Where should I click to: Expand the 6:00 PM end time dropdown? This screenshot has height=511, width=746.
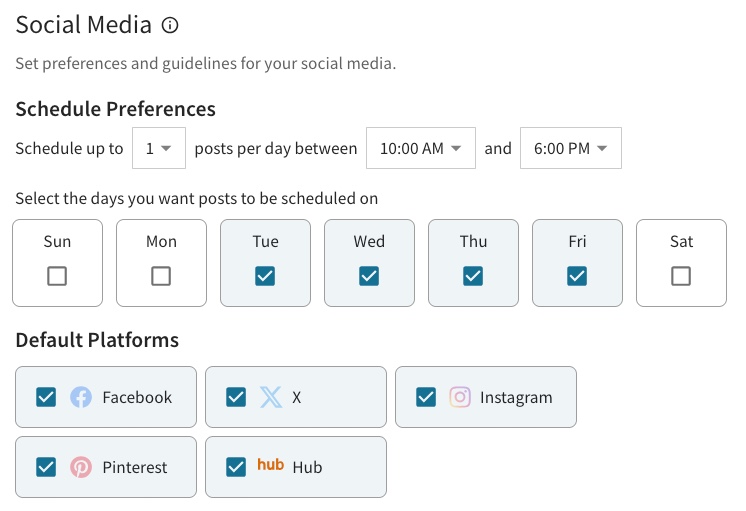click(x=571, y=148)
